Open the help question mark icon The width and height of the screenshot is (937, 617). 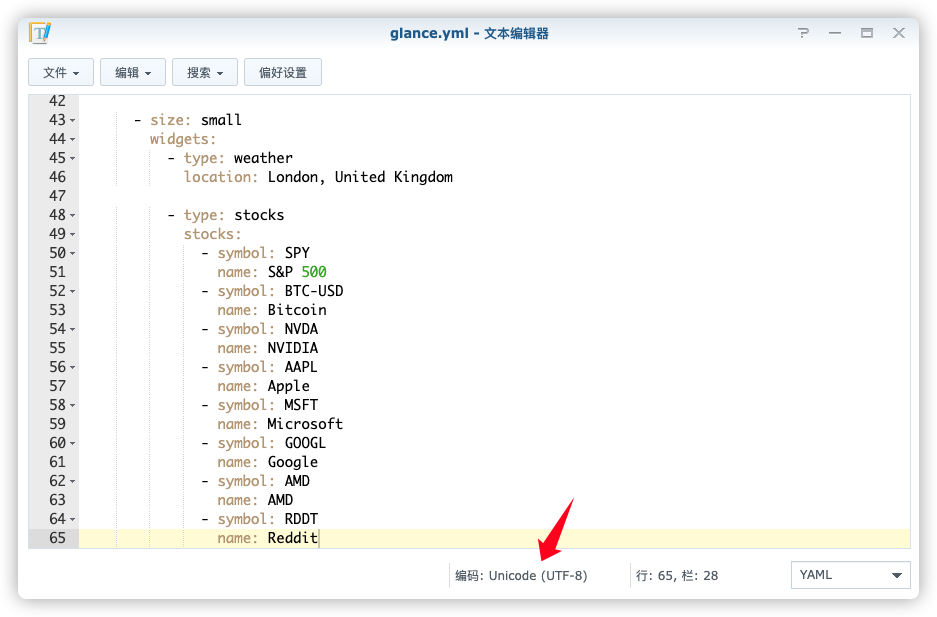tap(803, 33)
